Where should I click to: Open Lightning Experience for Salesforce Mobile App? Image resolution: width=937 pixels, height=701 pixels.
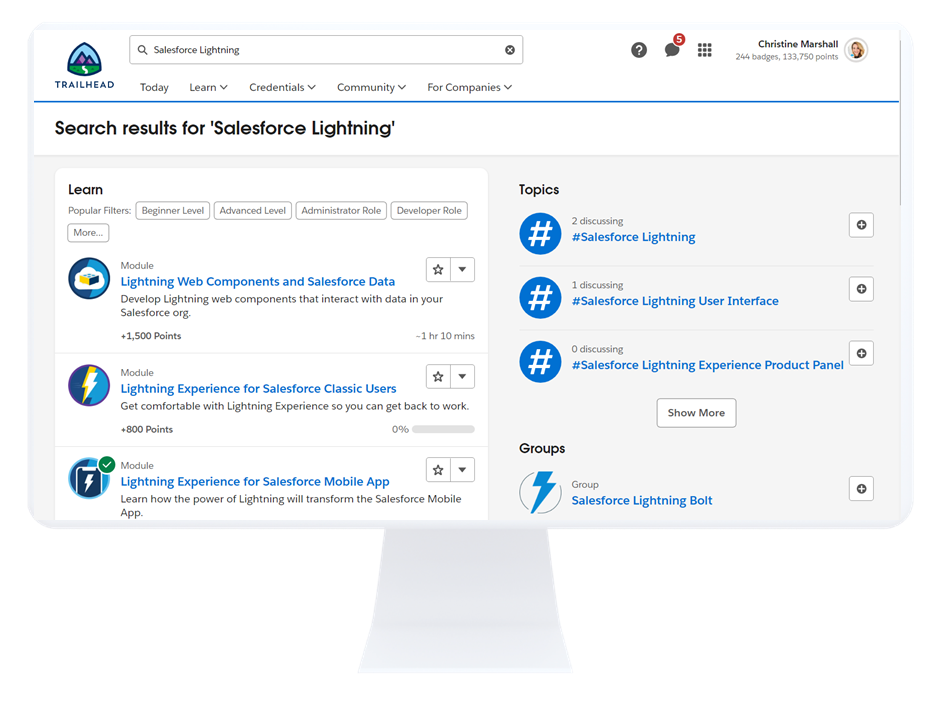[x=255, y=482]
